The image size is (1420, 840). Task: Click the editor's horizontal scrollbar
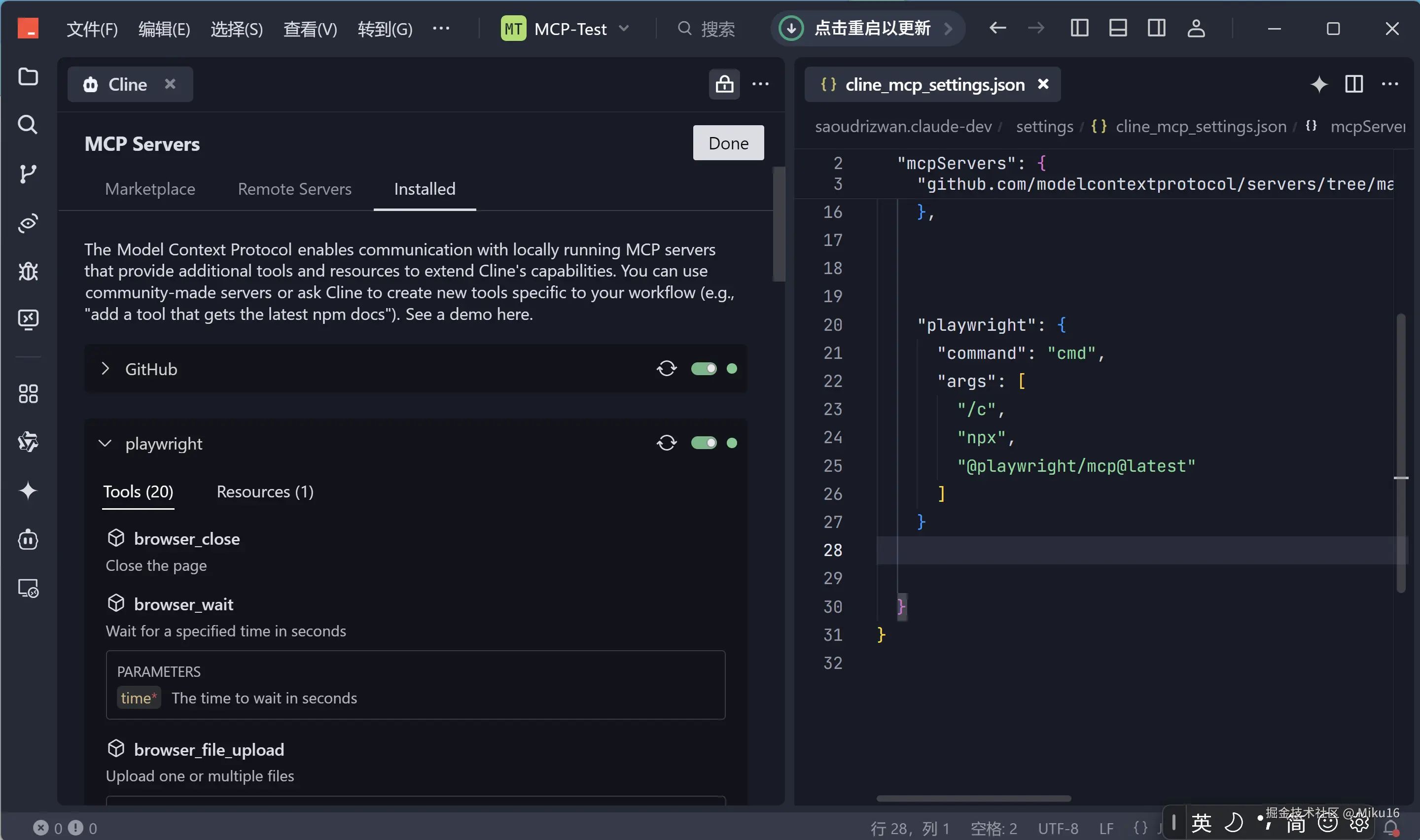click(x=973, y=799)
